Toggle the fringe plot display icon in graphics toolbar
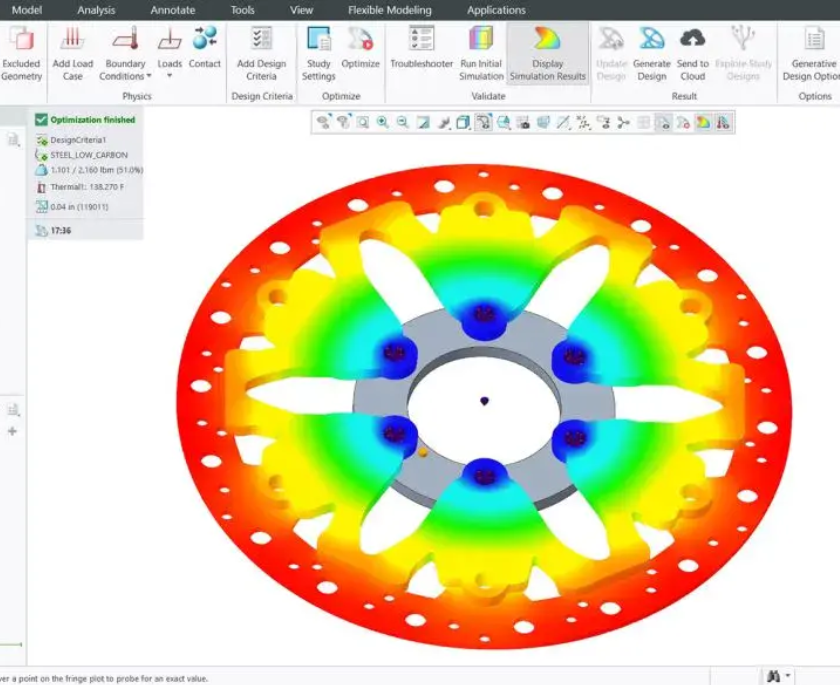 coord(703,122)
